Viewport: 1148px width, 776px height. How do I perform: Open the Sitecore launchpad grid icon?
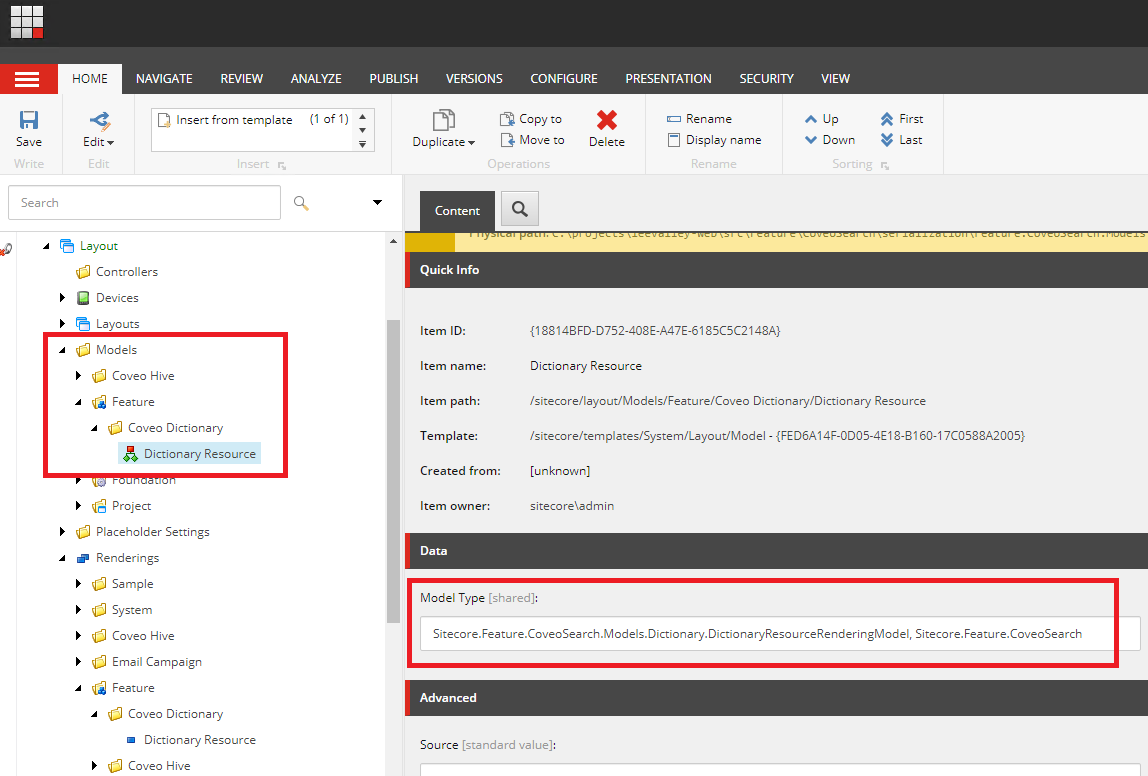[x=27, y=21]
